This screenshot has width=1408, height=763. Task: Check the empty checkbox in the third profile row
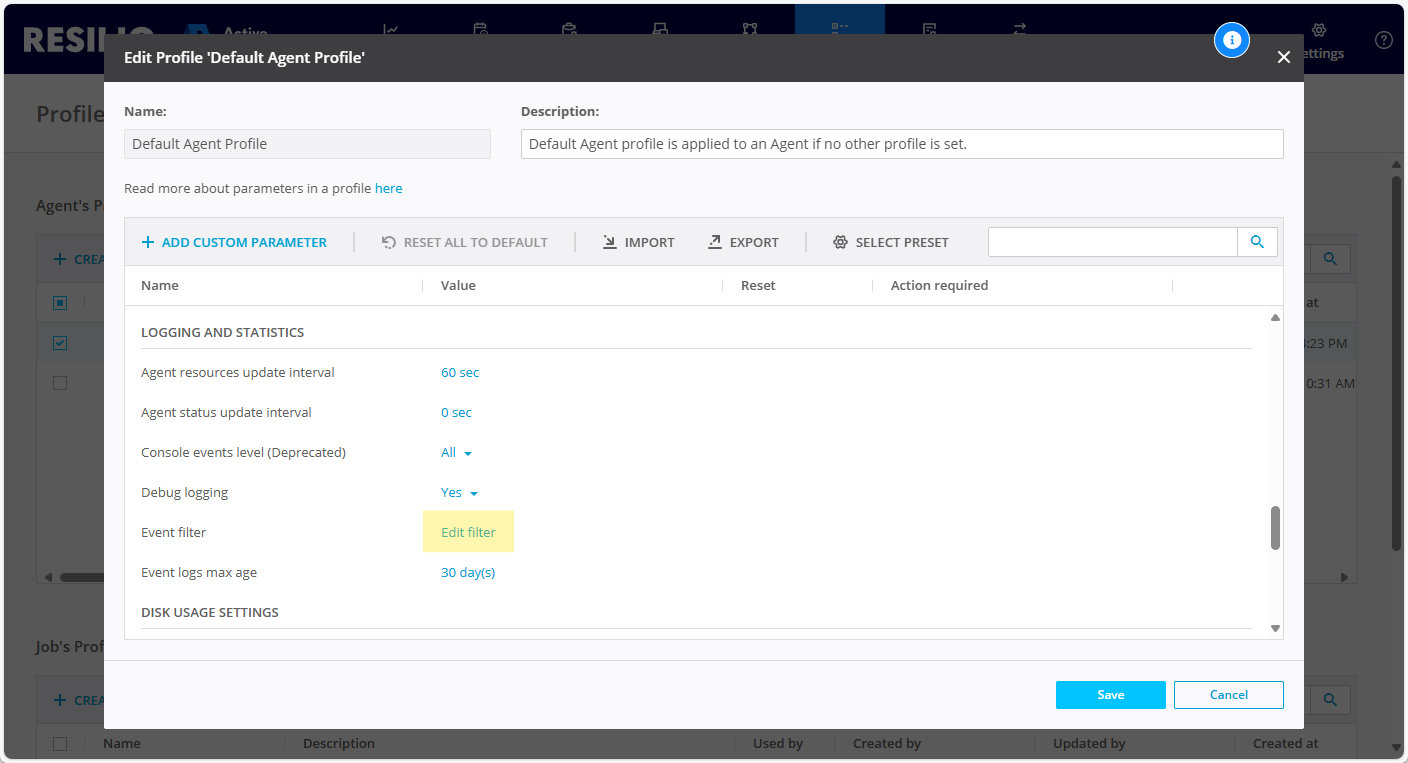pyautogui.click(x=59, y=382)
